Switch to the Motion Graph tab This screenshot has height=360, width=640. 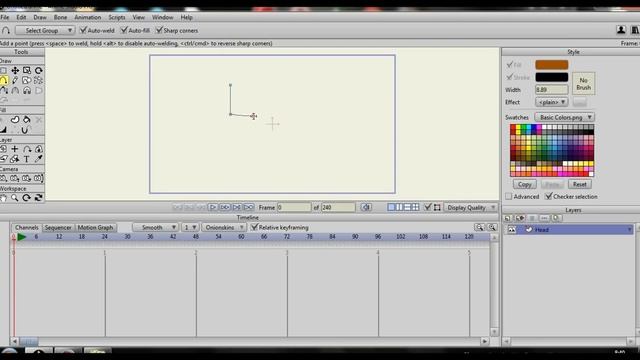pyautogui.click(x=95, y=227)
